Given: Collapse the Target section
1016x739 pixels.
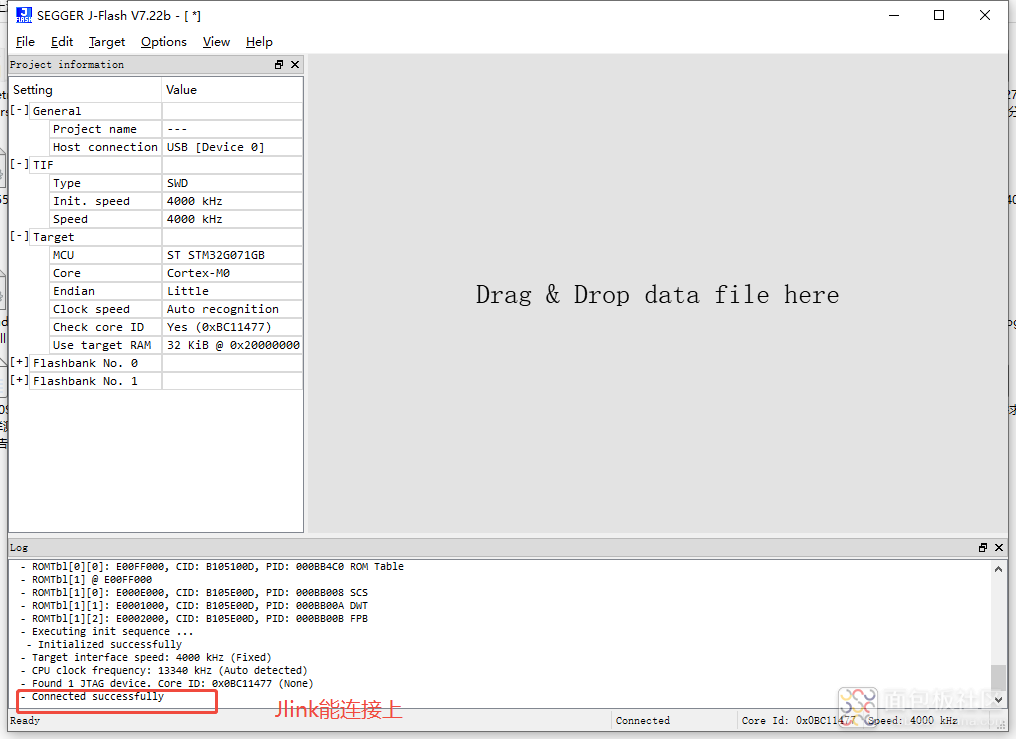Looking at the screenshot, I should coord(19,236).
